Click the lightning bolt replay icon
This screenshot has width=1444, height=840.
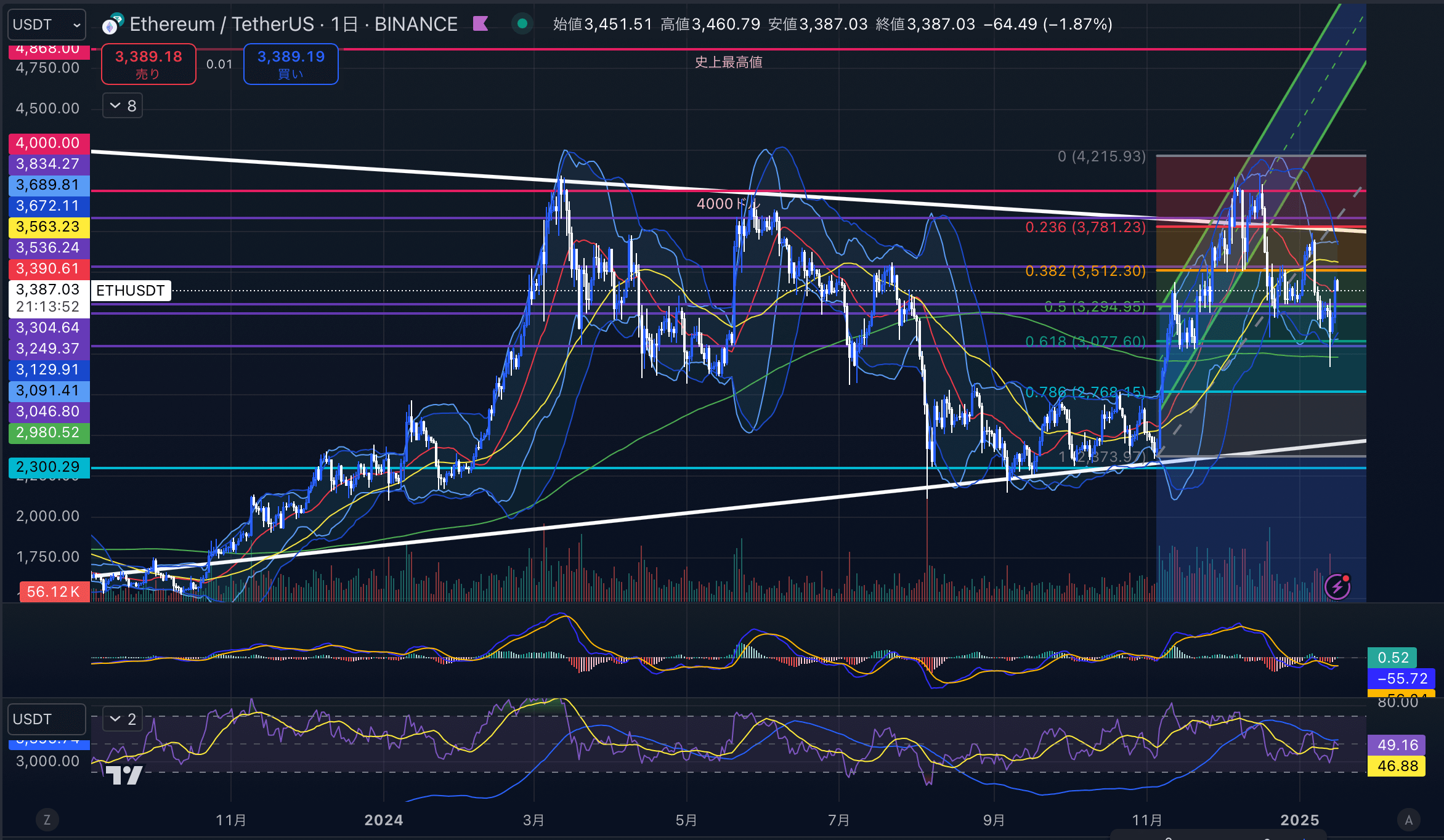point(1337,587)
